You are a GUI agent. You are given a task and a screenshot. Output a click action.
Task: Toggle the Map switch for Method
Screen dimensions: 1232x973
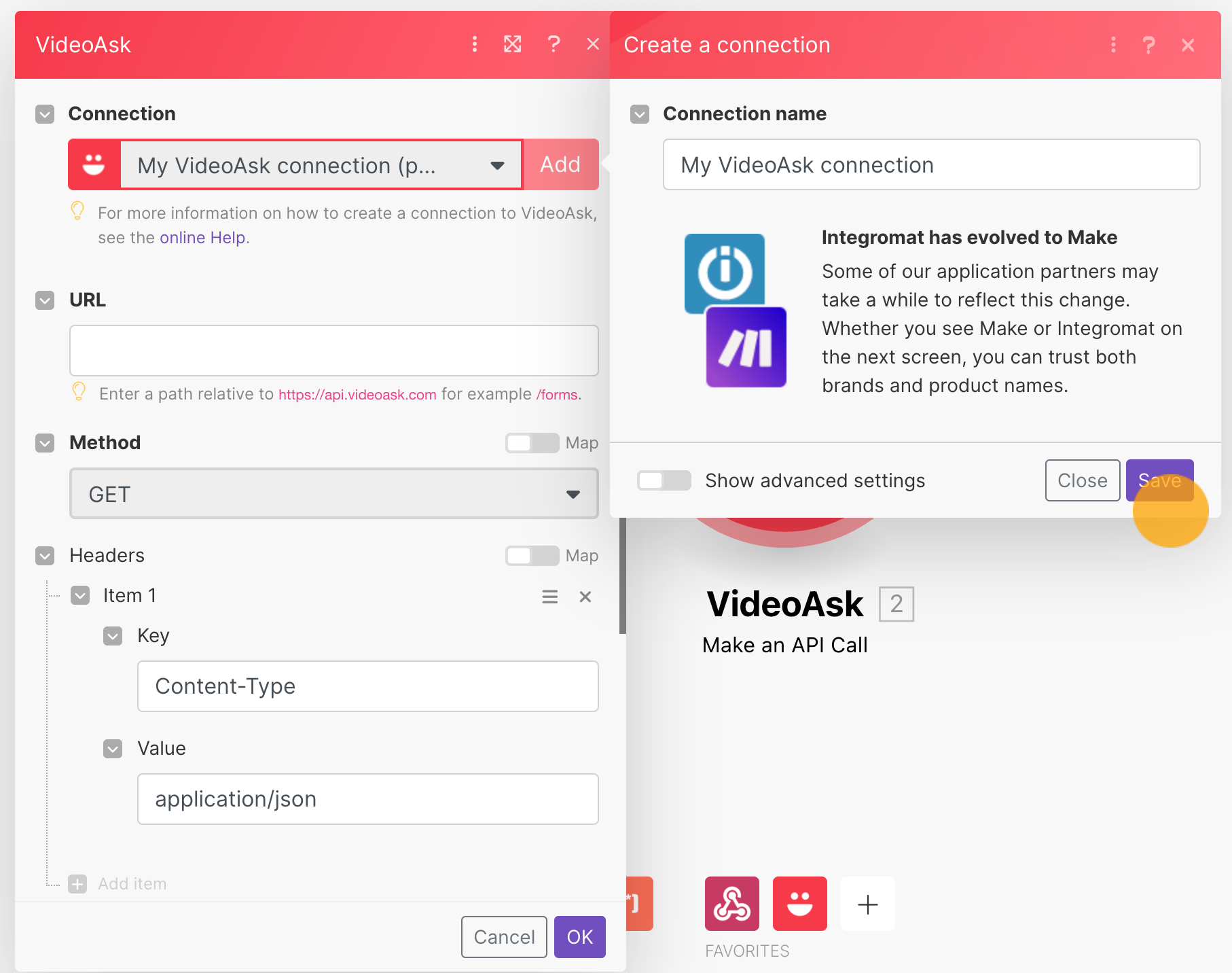coord(532,443)
